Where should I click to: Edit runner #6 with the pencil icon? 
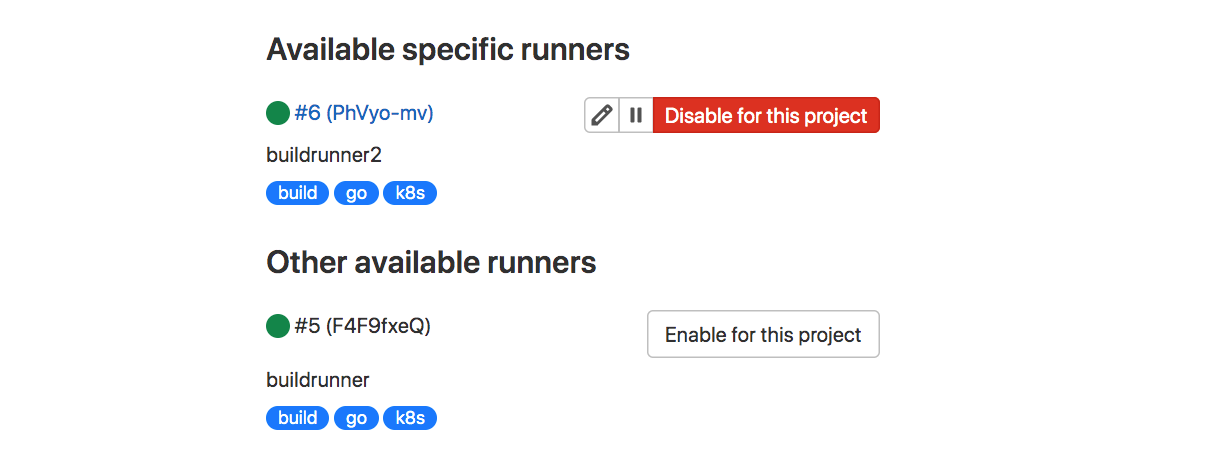[602, 115]
